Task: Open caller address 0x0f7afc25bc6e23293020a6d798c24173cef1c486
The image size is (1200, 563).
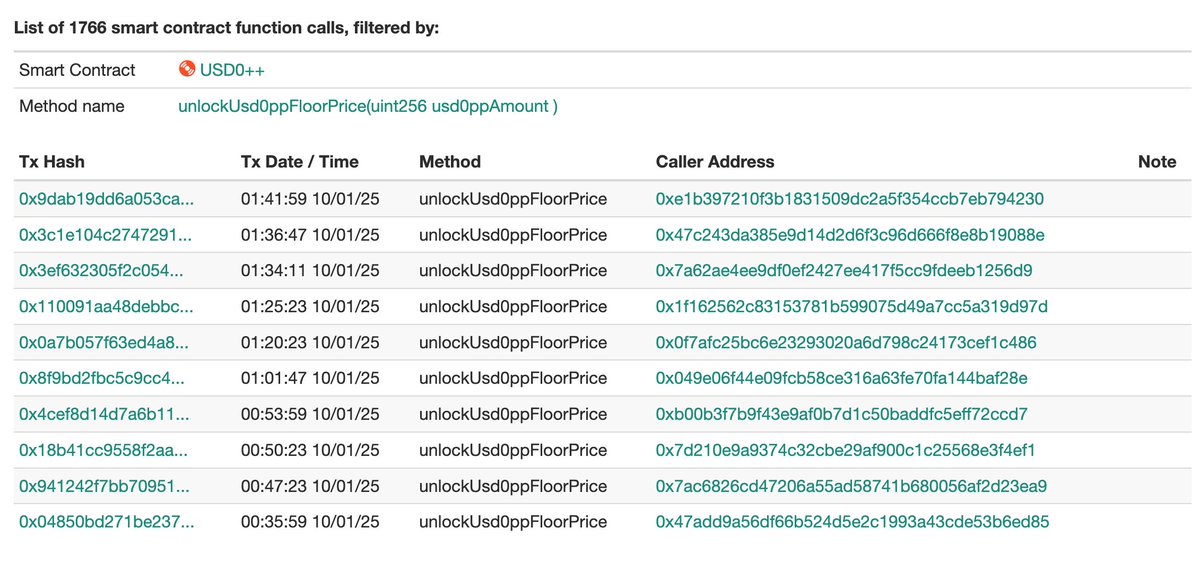Action: tap(846, 342)
